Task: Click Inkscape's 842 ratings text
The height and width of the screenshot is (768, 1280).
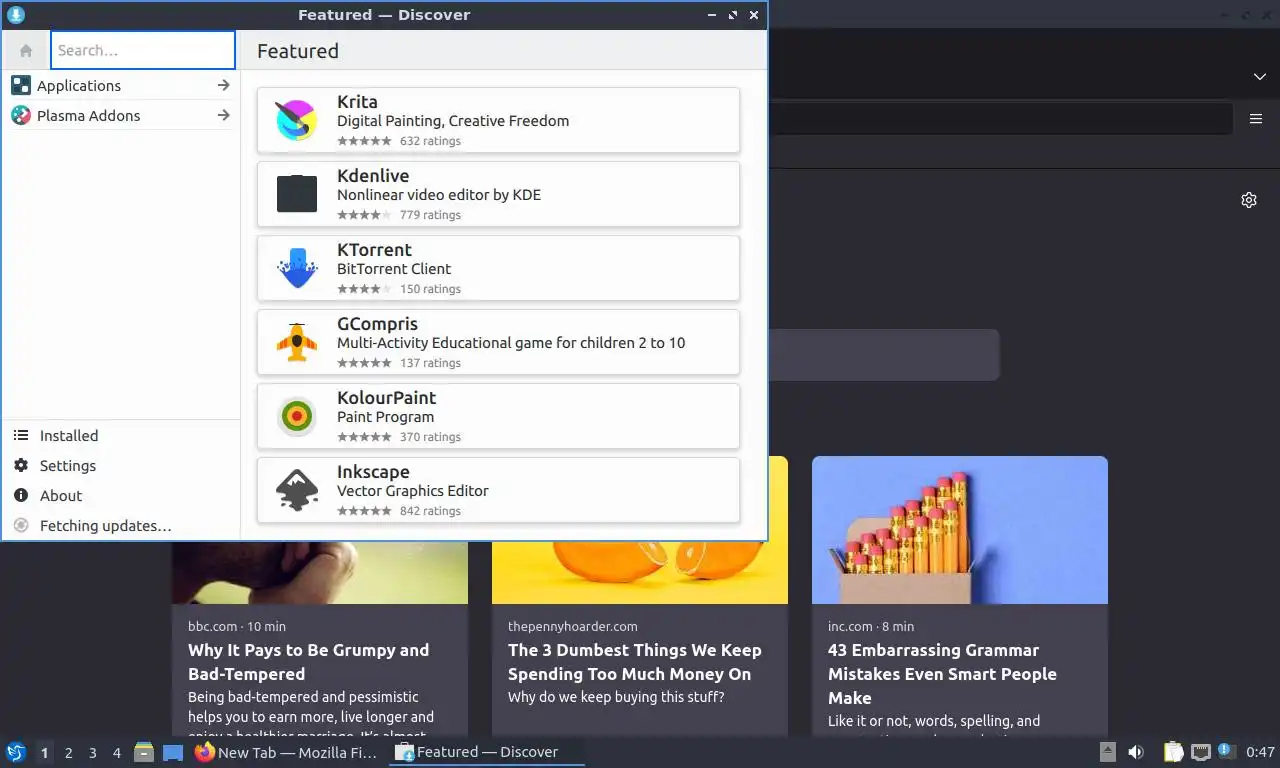Action: (430, 511)
